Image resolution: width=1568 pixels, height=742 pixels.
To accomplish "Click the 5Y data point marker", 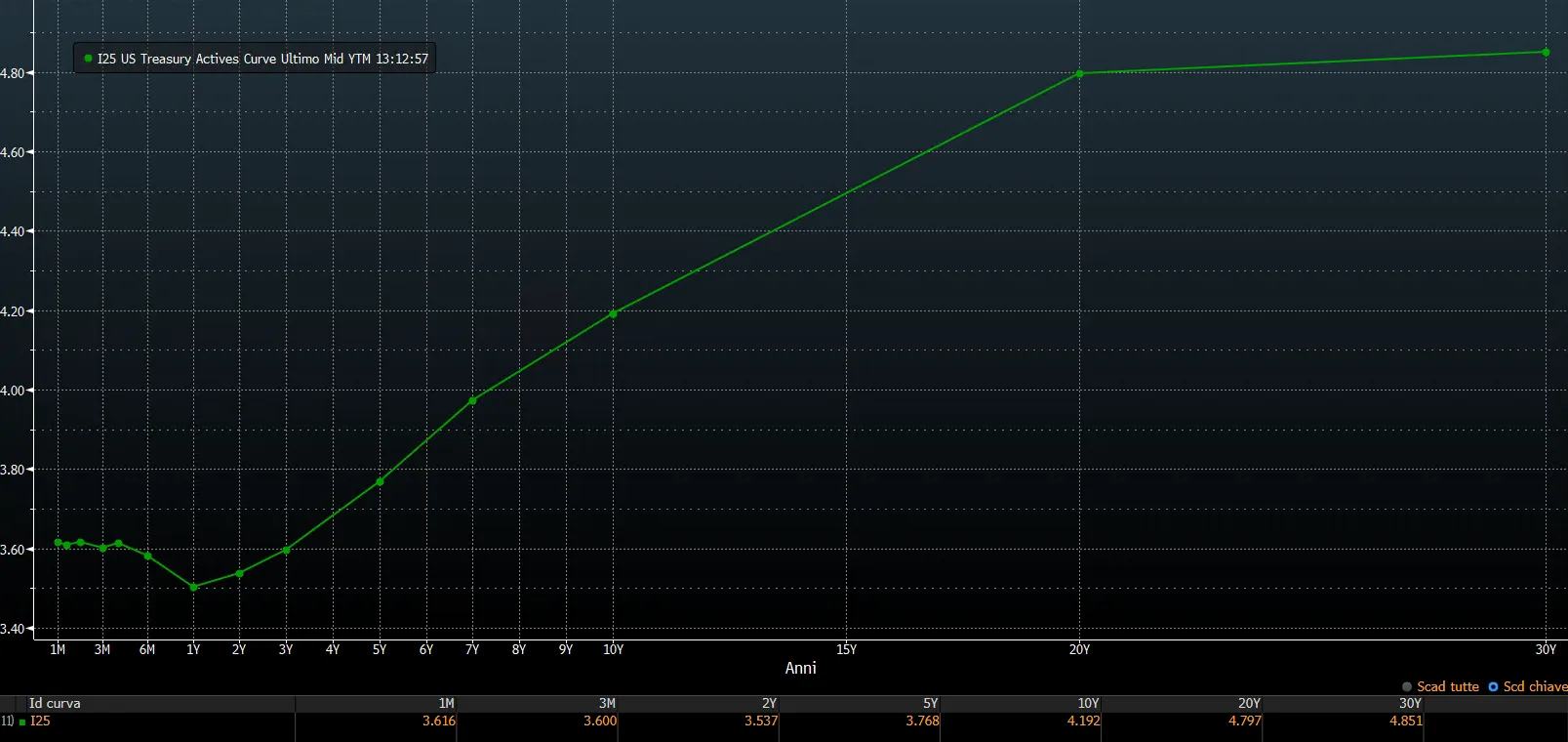I will click(380, 481).
